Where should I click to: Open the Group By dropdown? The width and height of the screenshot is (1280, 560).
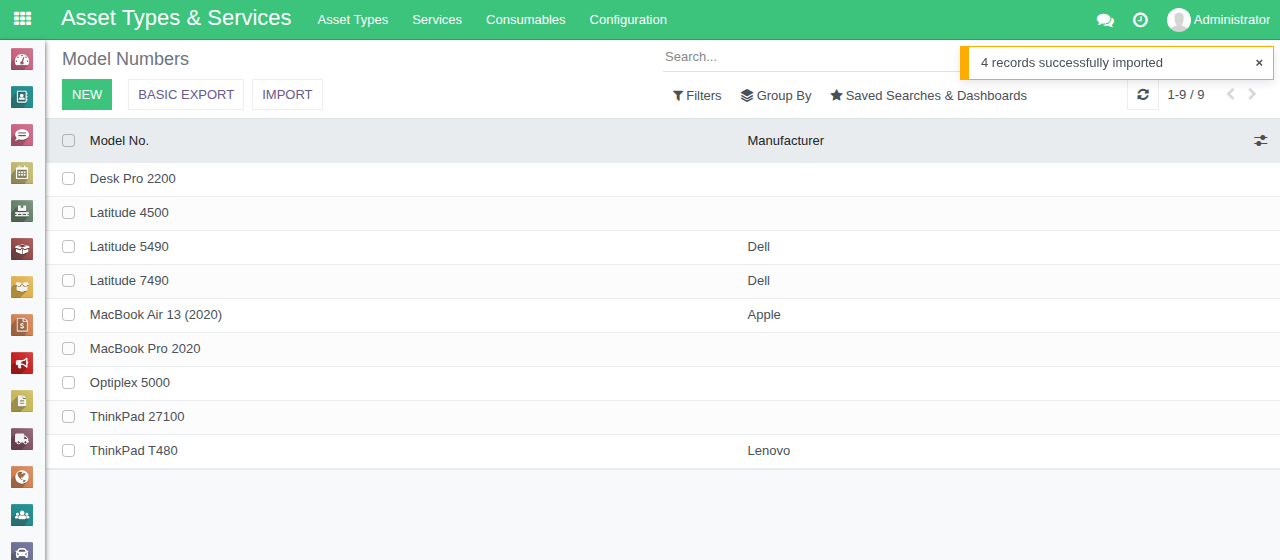pyautogui.click(x=776, y=96)
